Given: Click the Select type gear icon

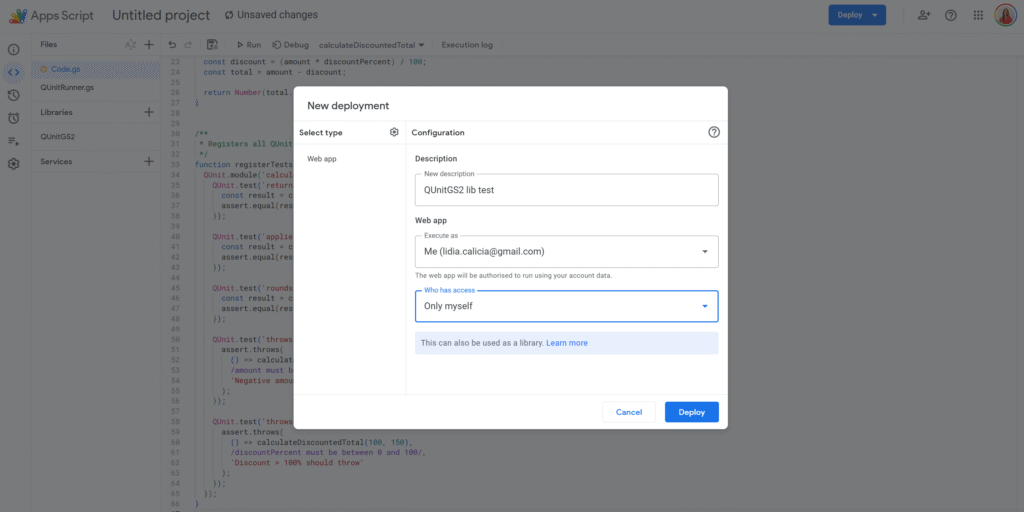Looking at the screenshot, I should pos(394,132).
